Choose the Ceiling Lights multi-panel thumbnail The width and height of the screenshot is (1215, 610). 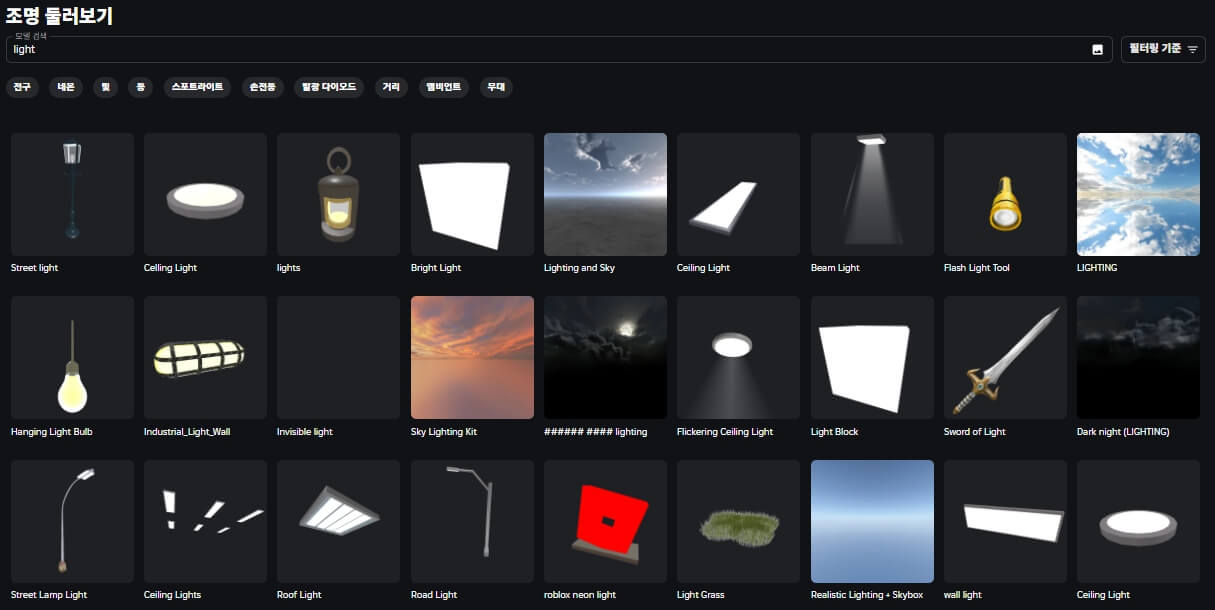pos(205,521)
